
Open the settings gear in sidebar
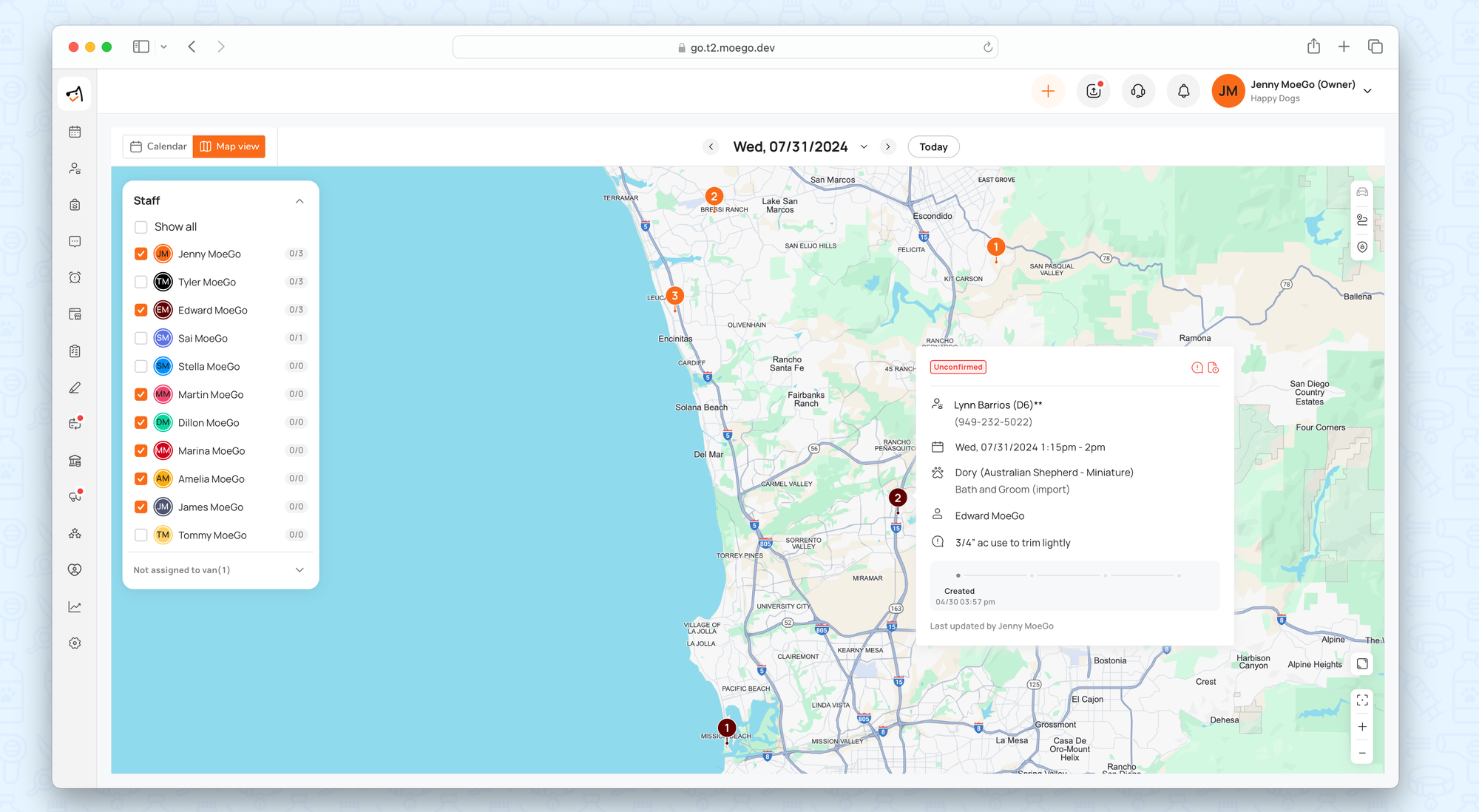click(x=75, y=643)
